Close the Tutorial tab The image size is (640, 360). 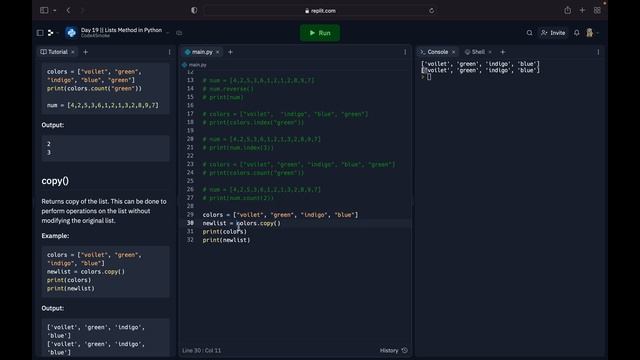pyautogui.click(x=73, y=52)
